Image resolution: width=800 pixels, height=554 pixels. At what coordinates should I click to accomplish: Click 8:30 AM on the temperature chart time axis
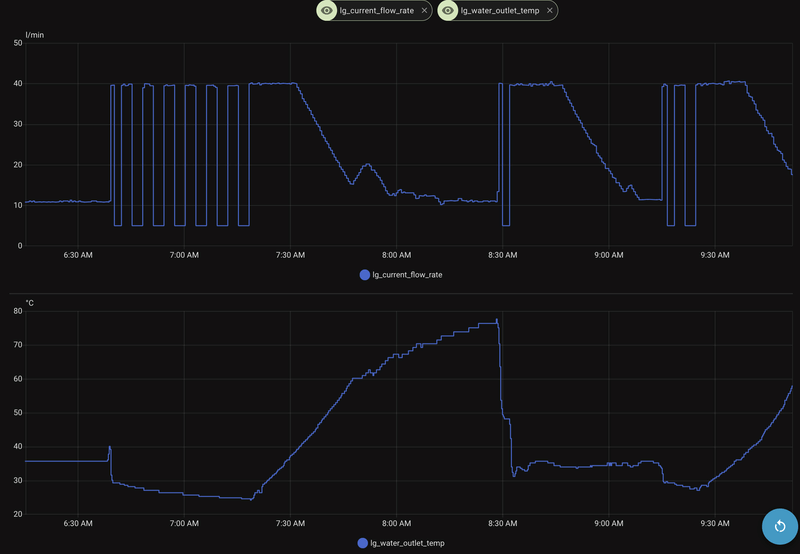pyautogui.click(x=502, y=523)
